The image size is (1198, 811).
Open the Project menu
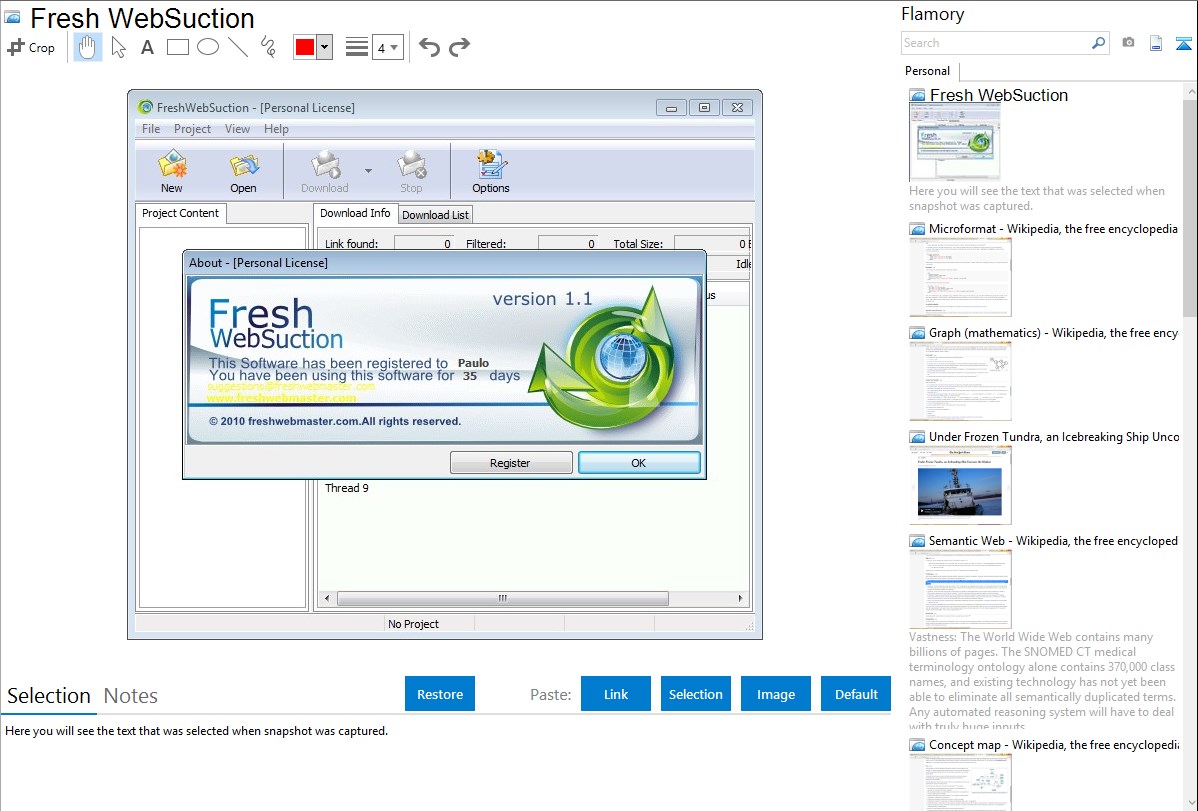192,129
